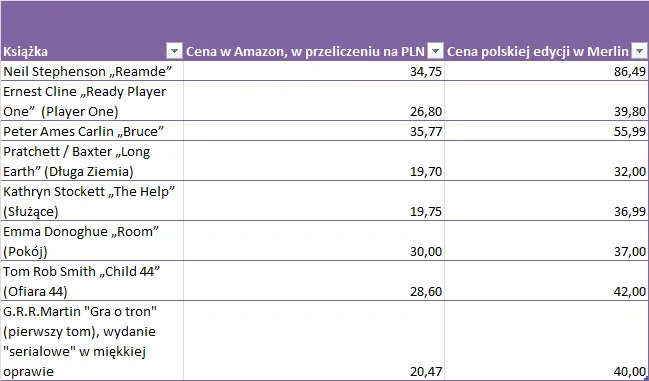Viewport: 649px width, 381px height.
Task: Select the G.R.R.Martin Gra o tron cell
Action: (x=92, y=340)
